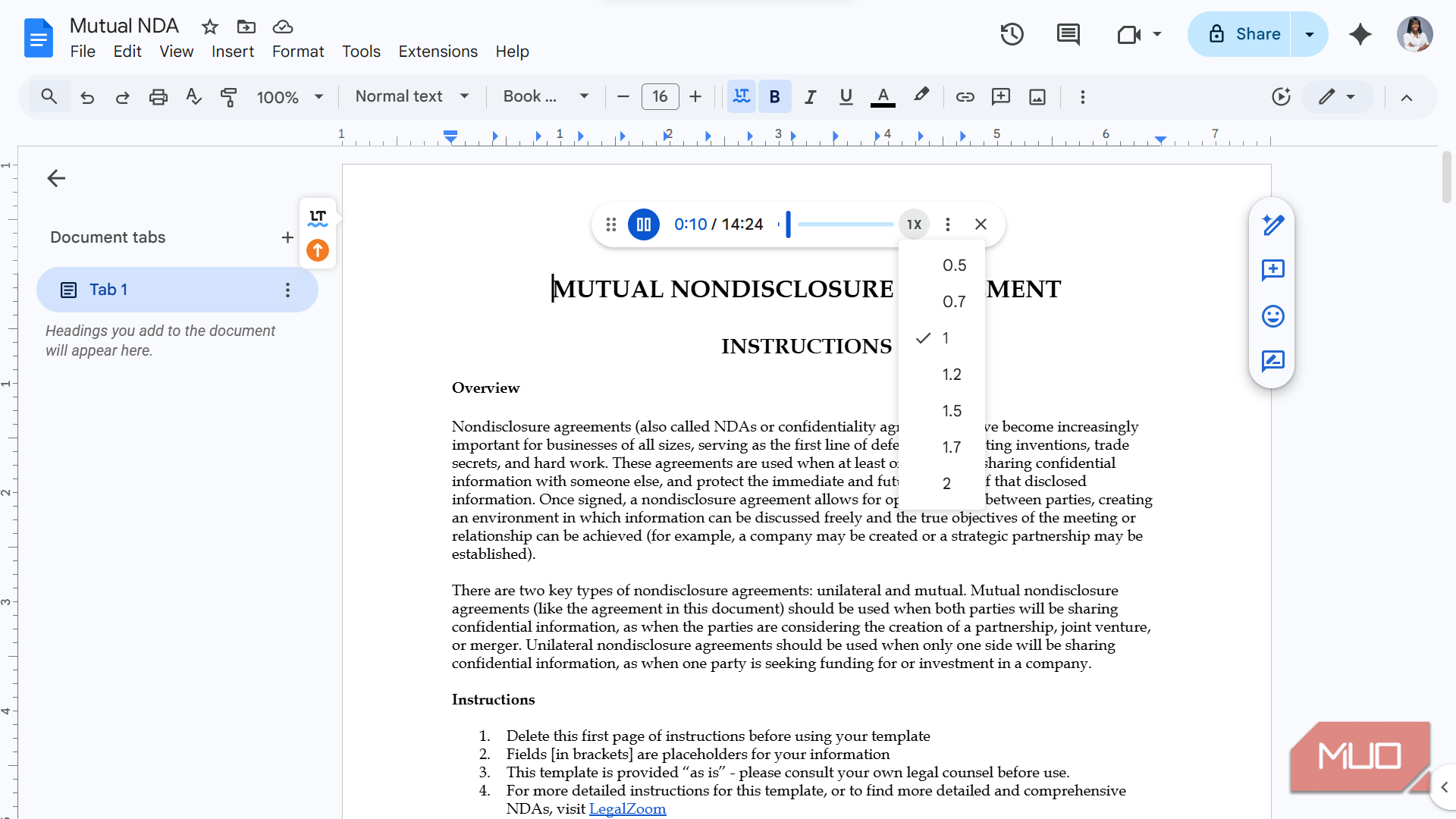The image size is (1456, 819).
Task: Activate the paint format tool
Action: (228, 96)
